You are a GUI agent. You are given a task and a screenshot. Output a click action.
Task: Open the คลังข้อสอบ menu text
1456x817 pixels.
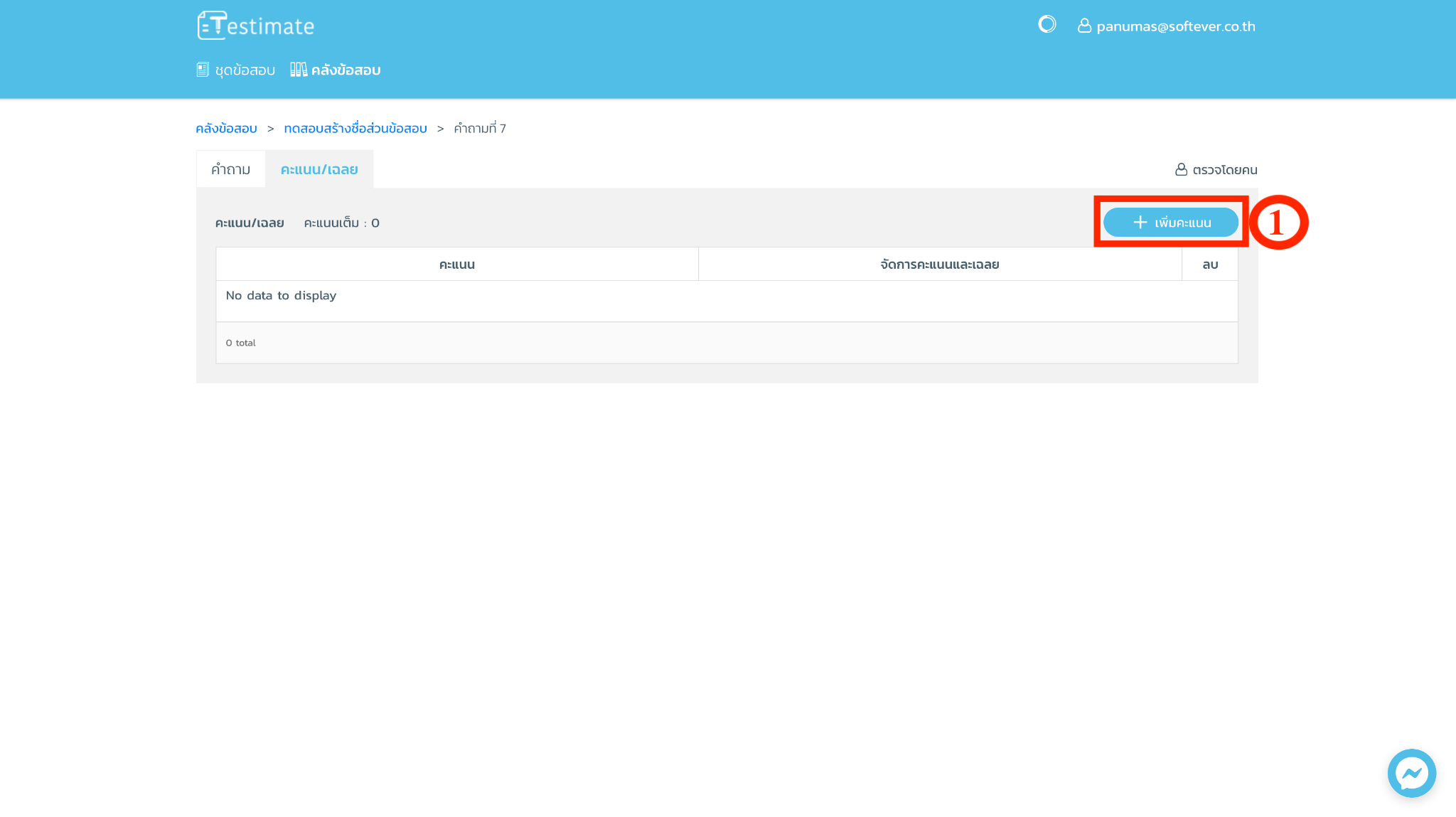(x=346, y=70)
